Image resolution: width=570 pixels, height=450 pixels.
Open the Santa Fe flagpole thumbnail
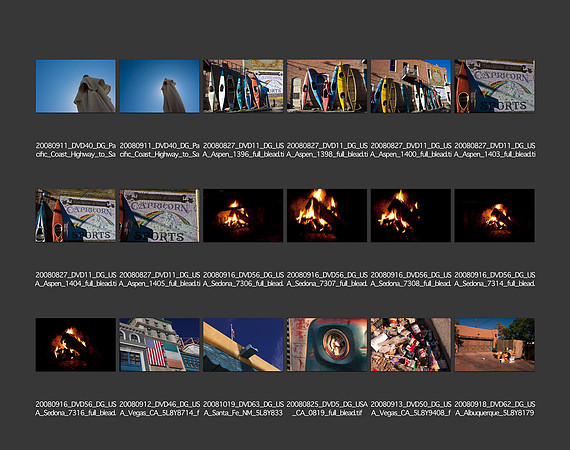[x=243, y=345]
